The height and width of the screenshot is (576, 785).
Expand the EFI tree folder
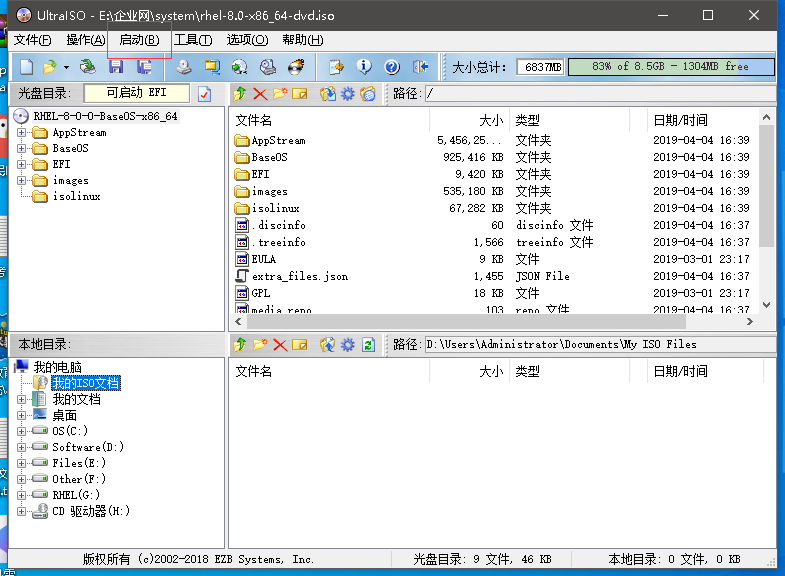[x=22, y=165]
